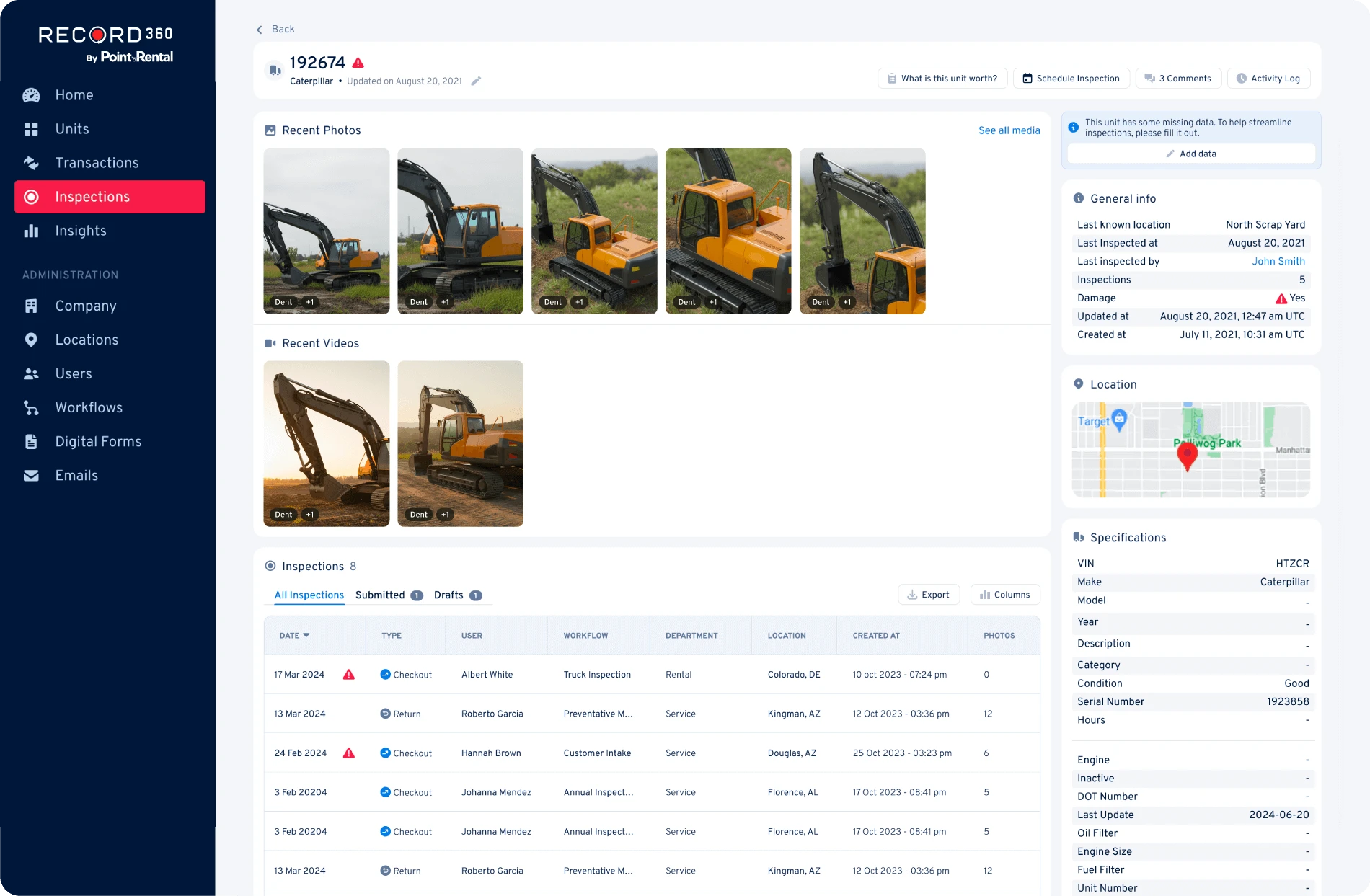Open the Emails envelope icon
The image size is (1370, 896).
click(x=31, y=476)
